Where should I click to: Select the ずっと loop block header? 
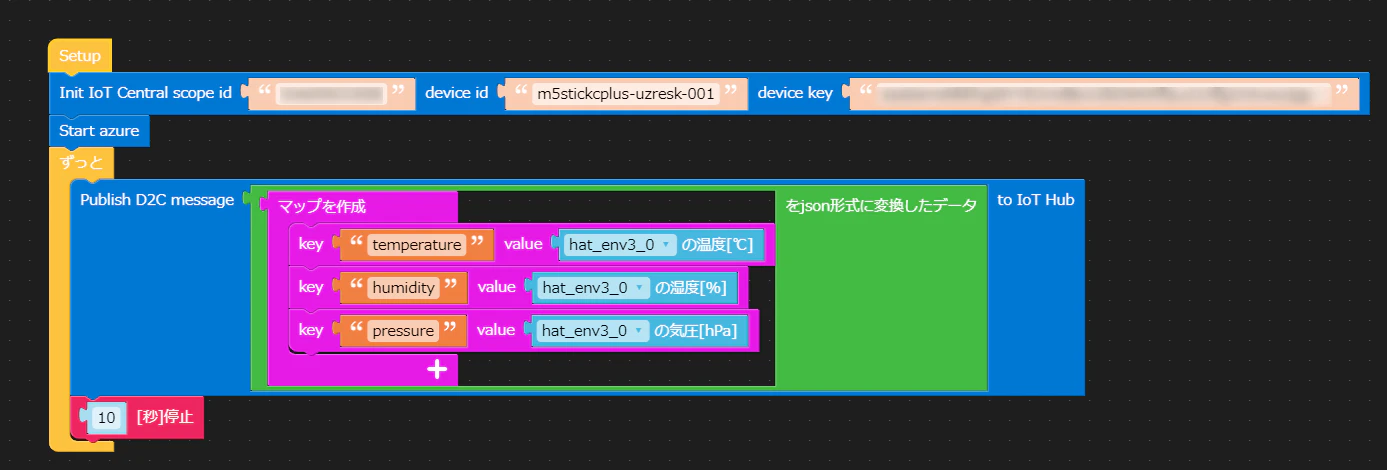click(x=81, y=163)
